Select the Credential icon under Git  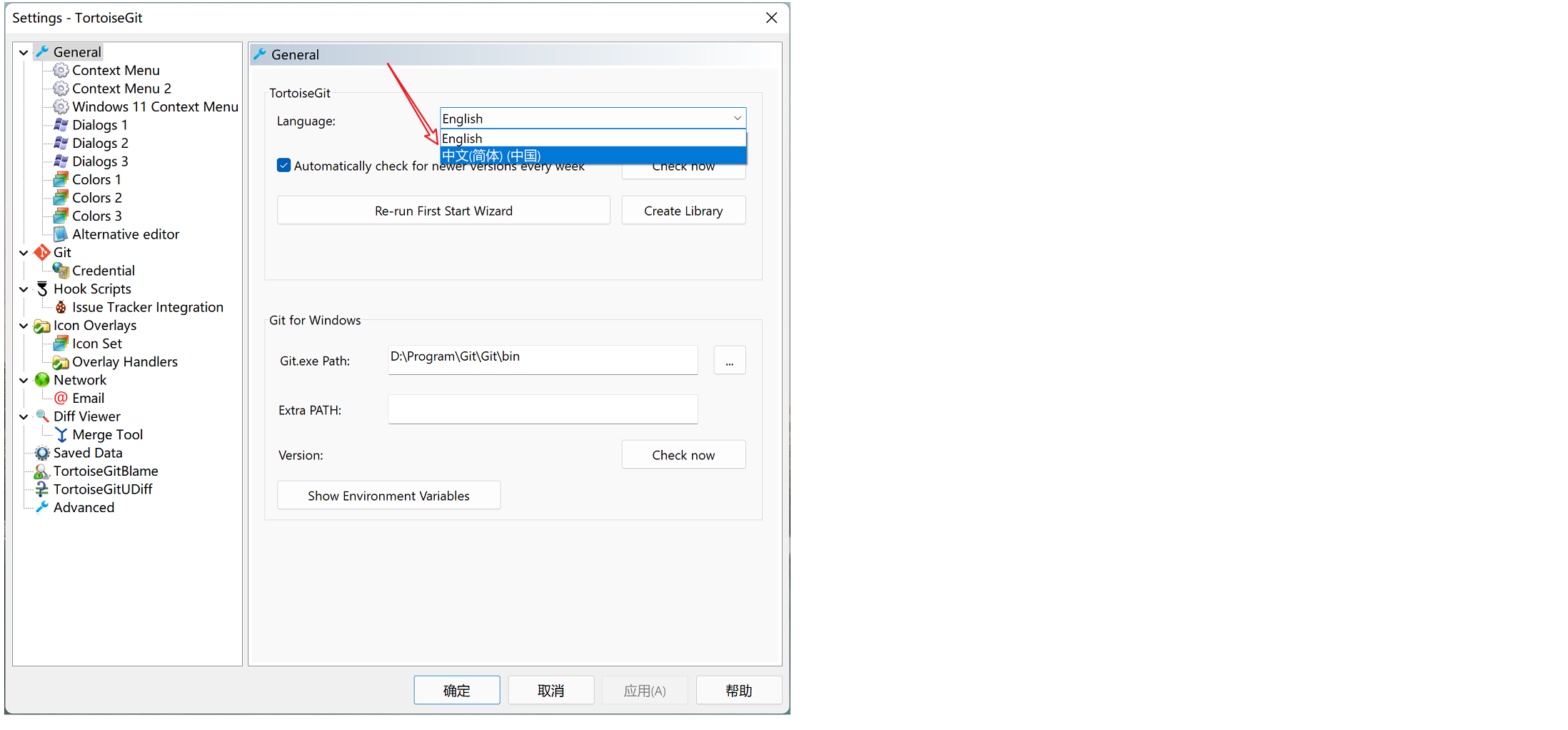[x=61, y=271]
